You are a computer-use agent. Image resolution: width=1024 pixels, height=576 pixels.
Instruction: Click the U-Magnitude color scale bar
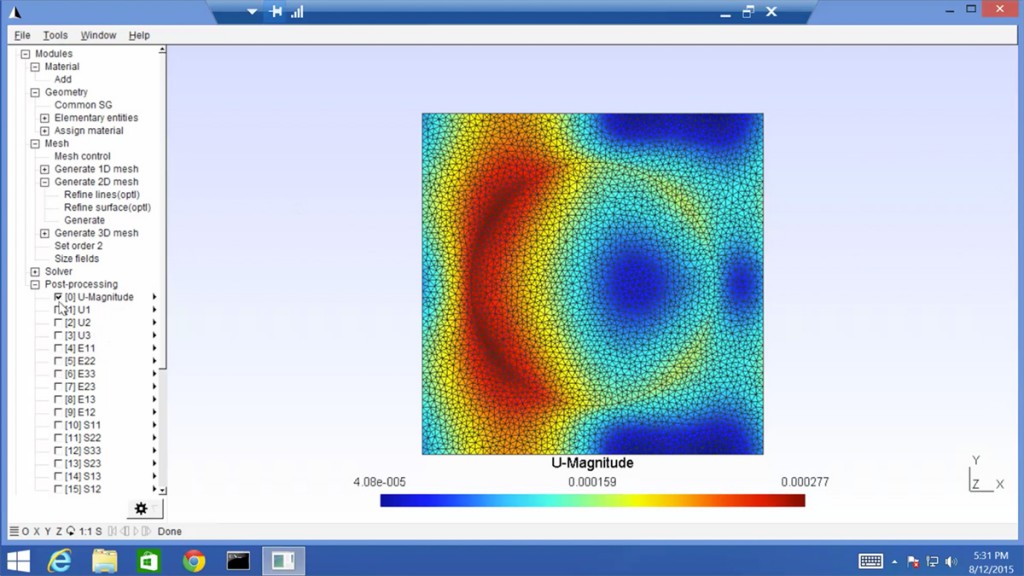coord(592,500)
